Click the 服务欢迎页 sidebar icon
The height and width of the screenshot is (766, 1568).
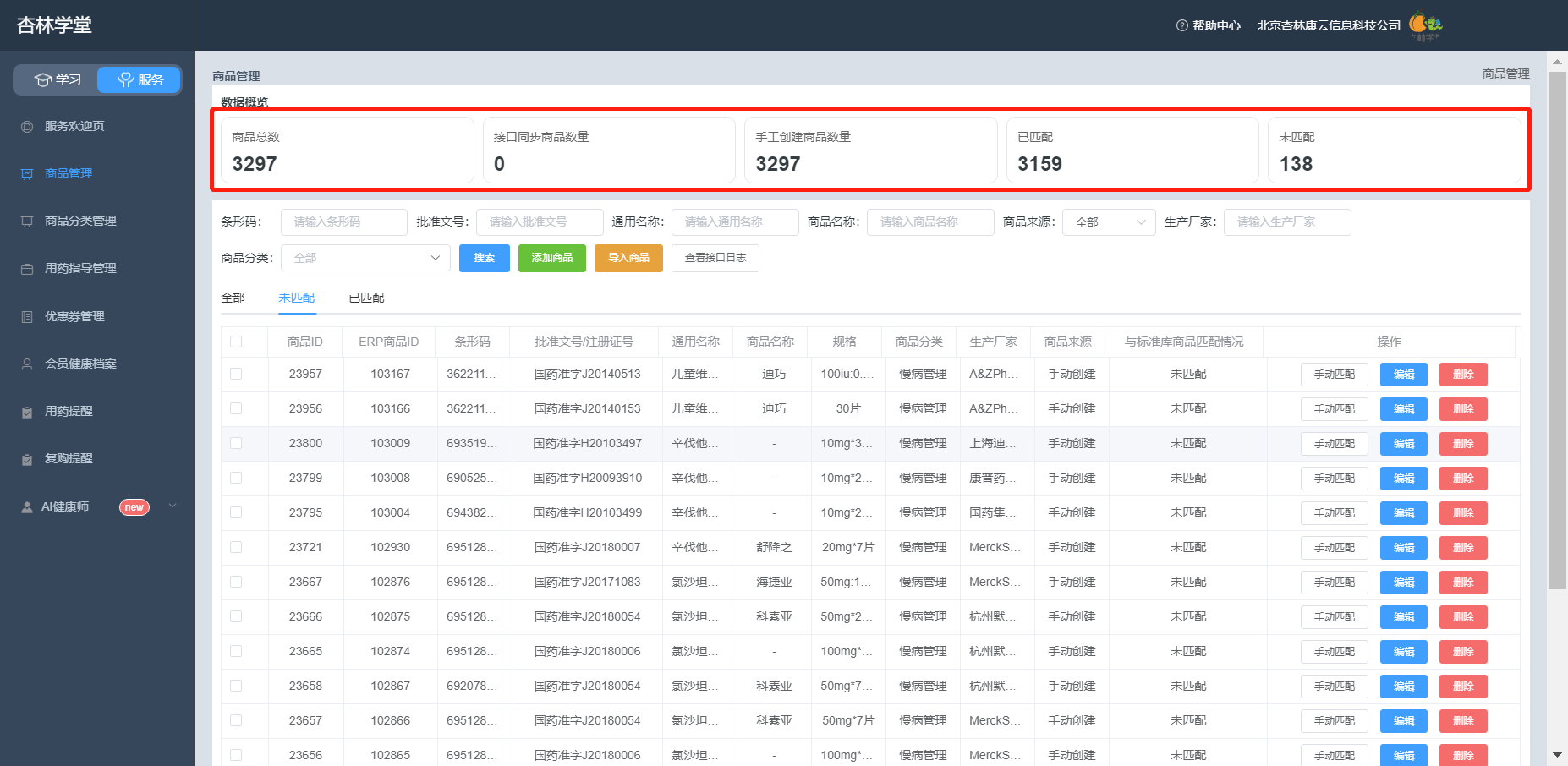click(27, 127)
